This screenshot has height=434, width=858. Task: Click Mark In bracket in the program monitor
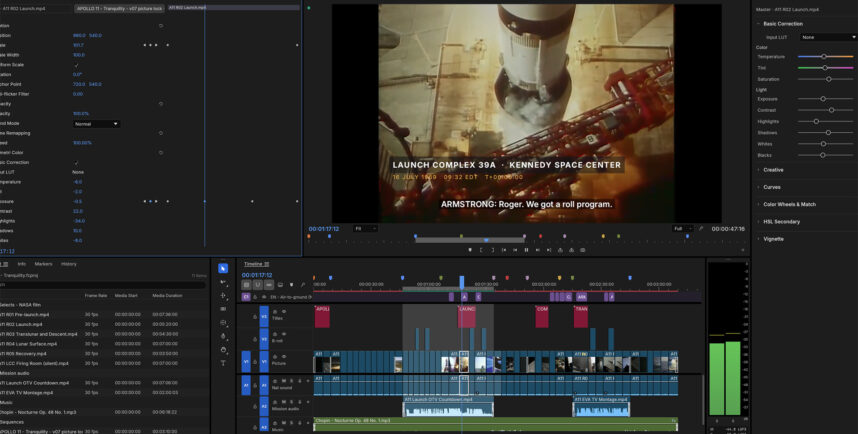481,250
